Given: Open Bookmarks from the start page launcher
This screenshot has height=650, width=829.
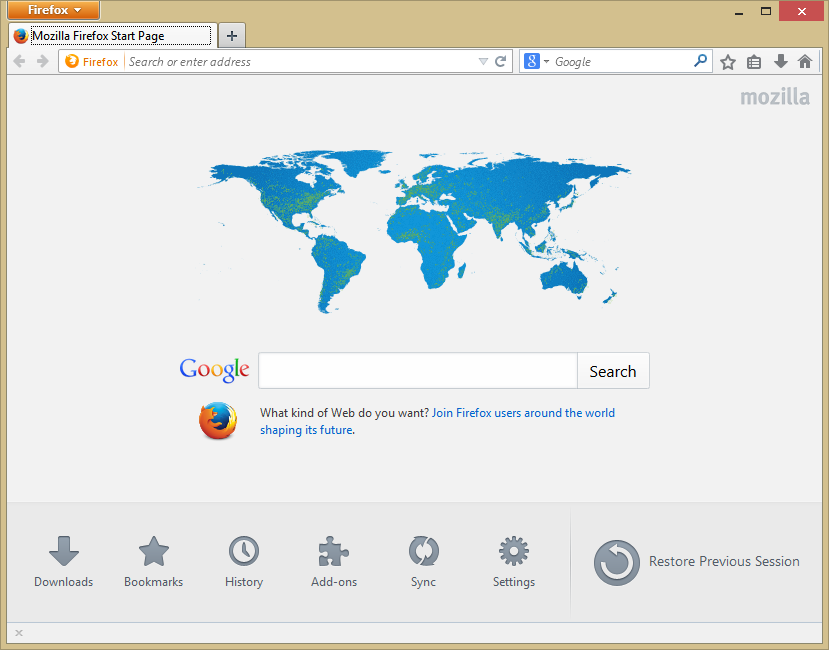Looking at the screenshot, I should [153, 562].
